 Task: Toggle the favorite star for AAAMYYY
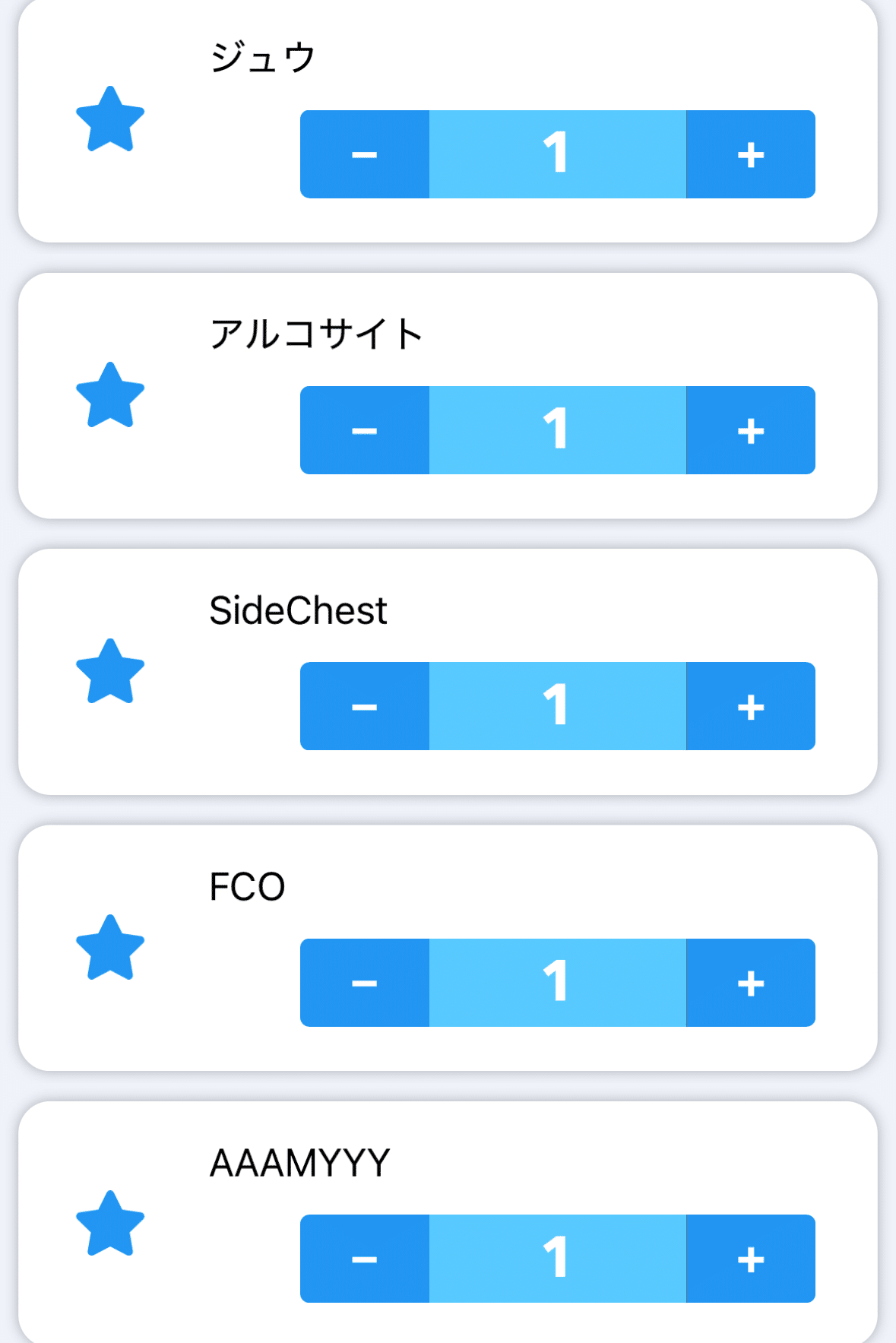(x=110, y=1224)
